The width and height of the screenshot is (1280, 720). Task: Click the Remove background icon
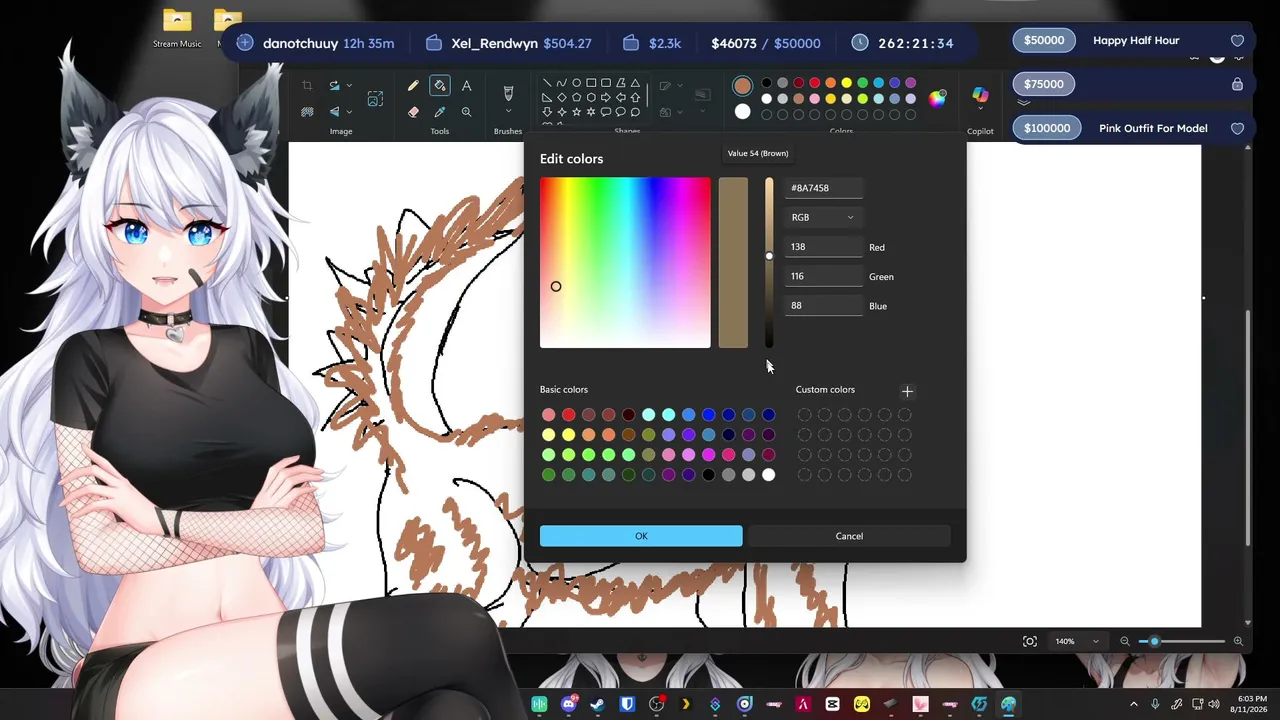point(307,111)
